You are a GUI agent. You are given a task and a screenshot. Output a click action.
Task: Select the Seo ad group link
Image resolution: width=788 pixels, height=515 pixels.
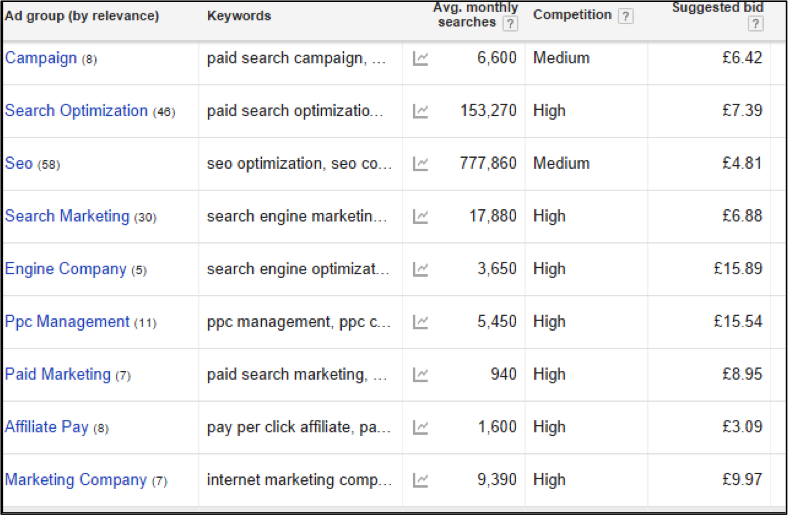(x=19, y=163)
